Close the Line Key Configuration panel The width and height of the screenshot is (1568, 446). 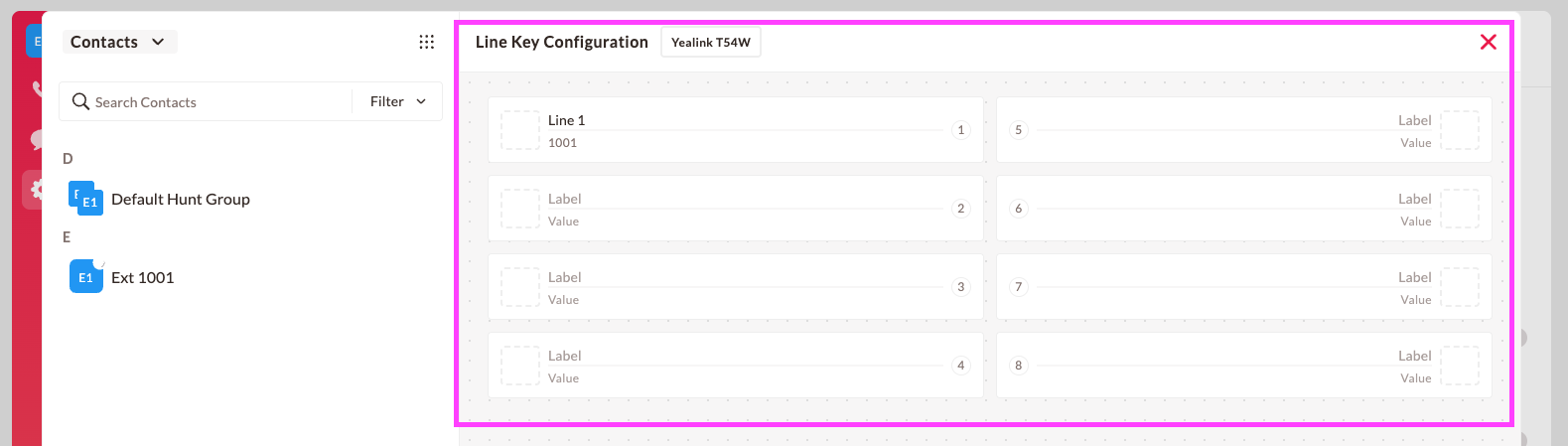tap(1488, 42)
